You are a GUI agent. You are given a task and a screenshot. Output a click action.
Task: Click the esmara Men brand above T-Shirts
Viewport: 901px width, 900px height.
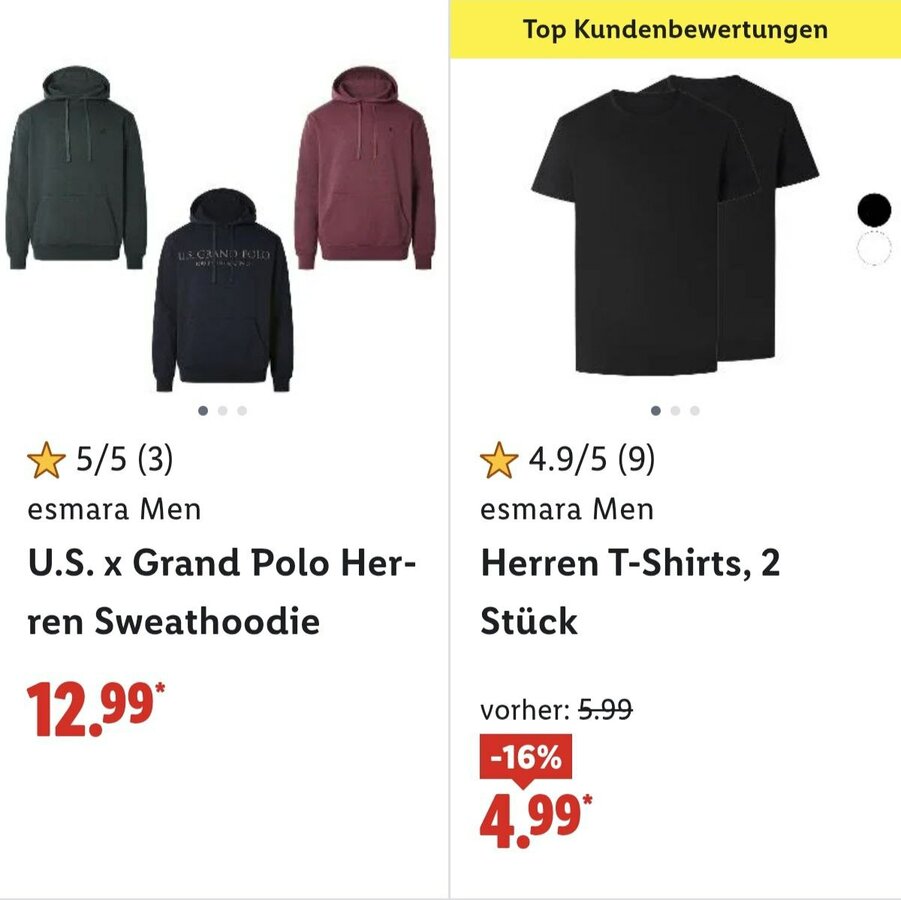(x=567, y=510)
